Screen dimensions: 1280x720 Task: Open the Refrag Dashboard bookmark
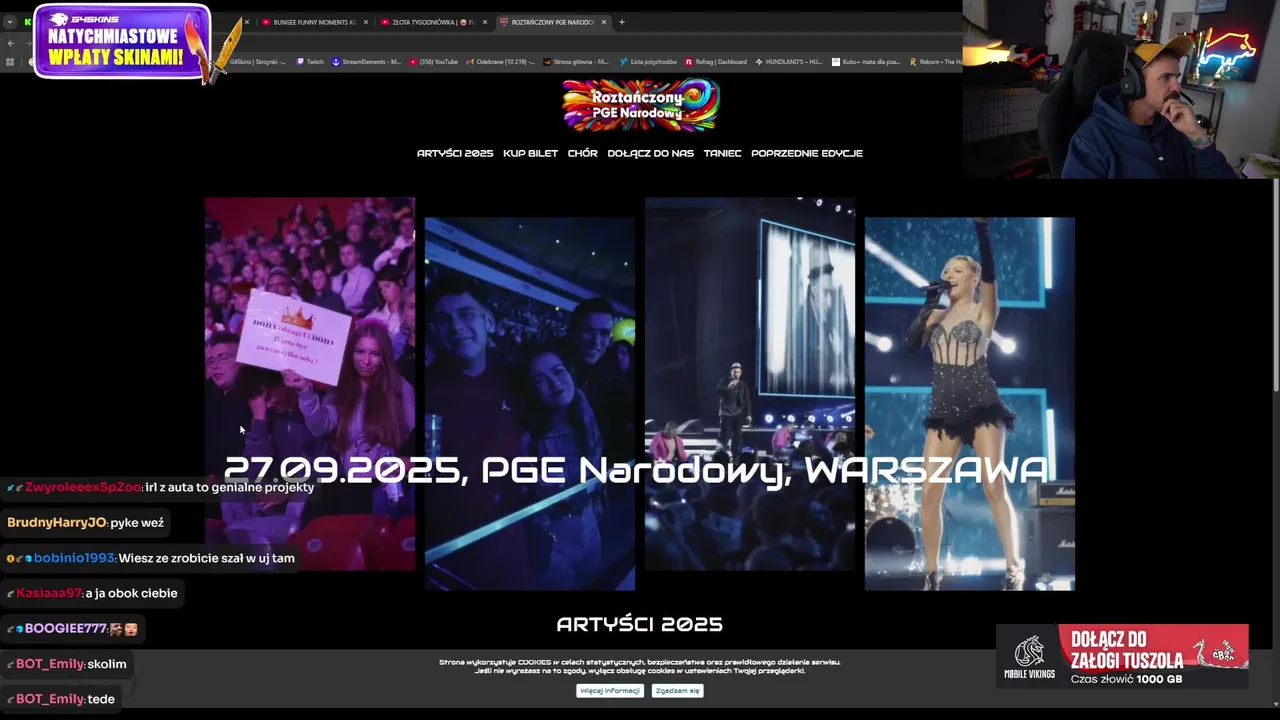[x=716, y=62]
